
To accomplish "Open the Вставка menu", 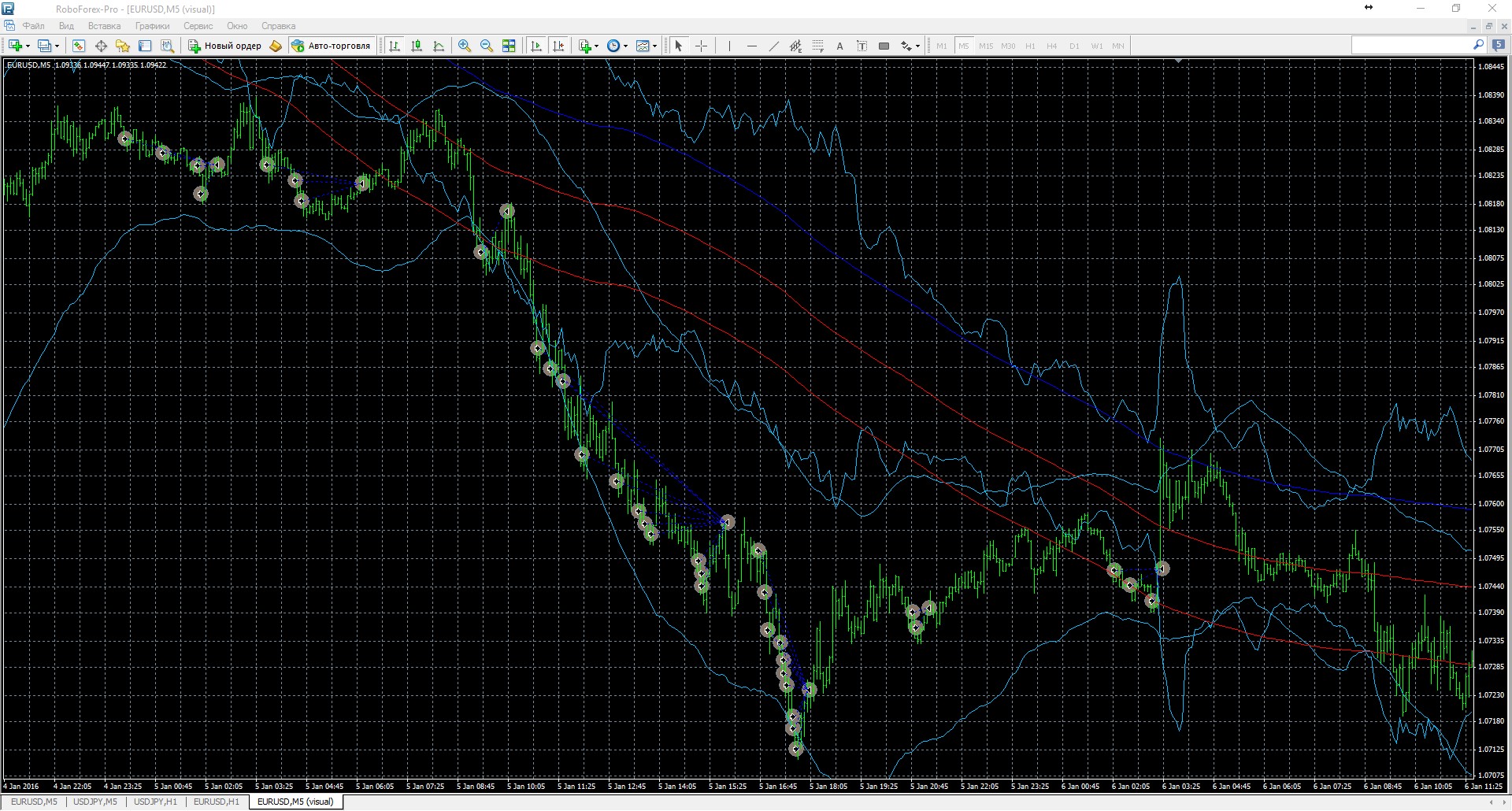I will [105, 26].
